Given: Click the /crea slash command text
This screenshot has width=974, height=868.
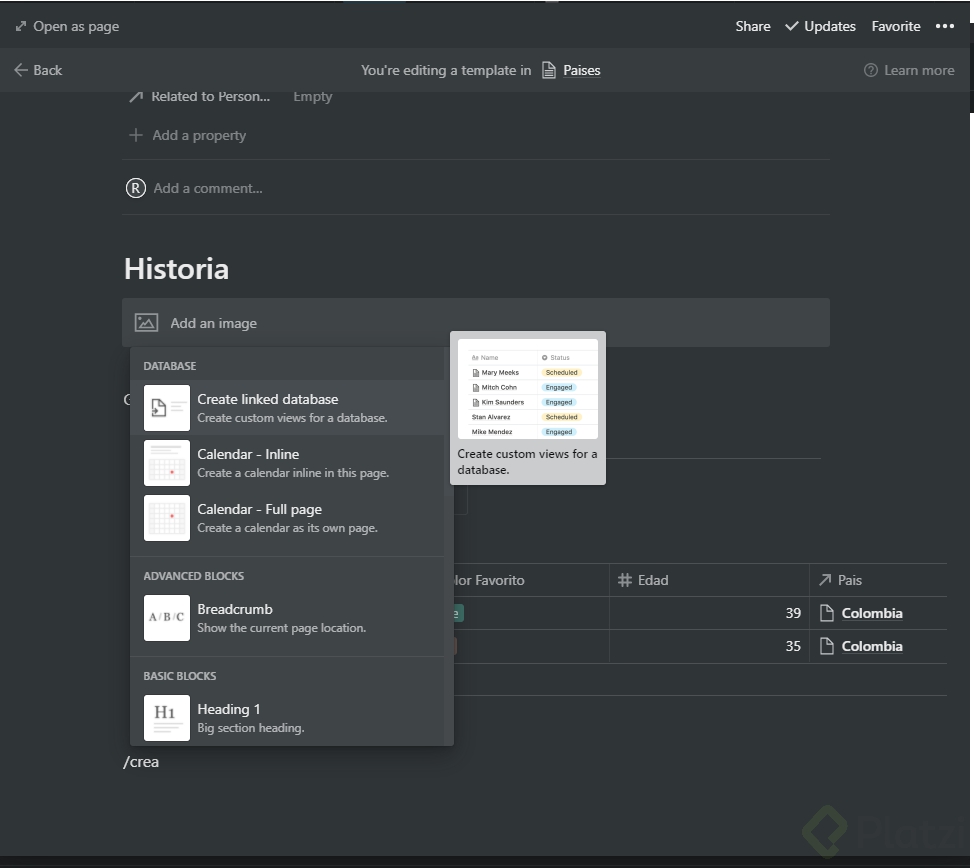Looking at the screenshot, I should [x=141, y=762].
